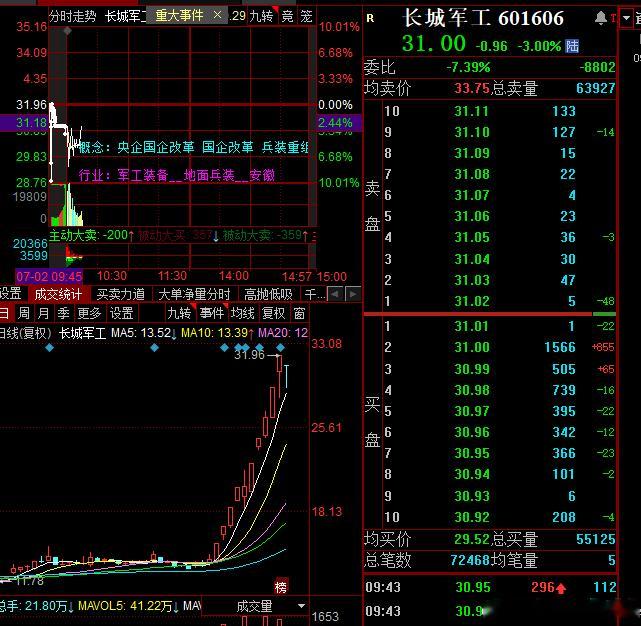Click the stock name 长城军工 601606
The height and width of the screenshot is (626, 641).
coord(484,18)
